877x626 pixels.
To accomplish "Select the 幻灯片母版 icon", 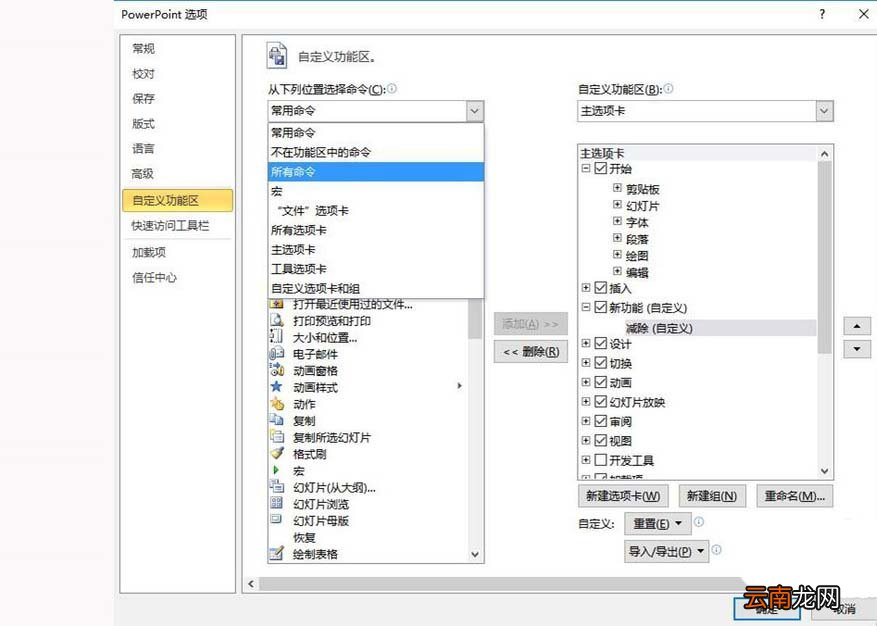I will point(276,520).
